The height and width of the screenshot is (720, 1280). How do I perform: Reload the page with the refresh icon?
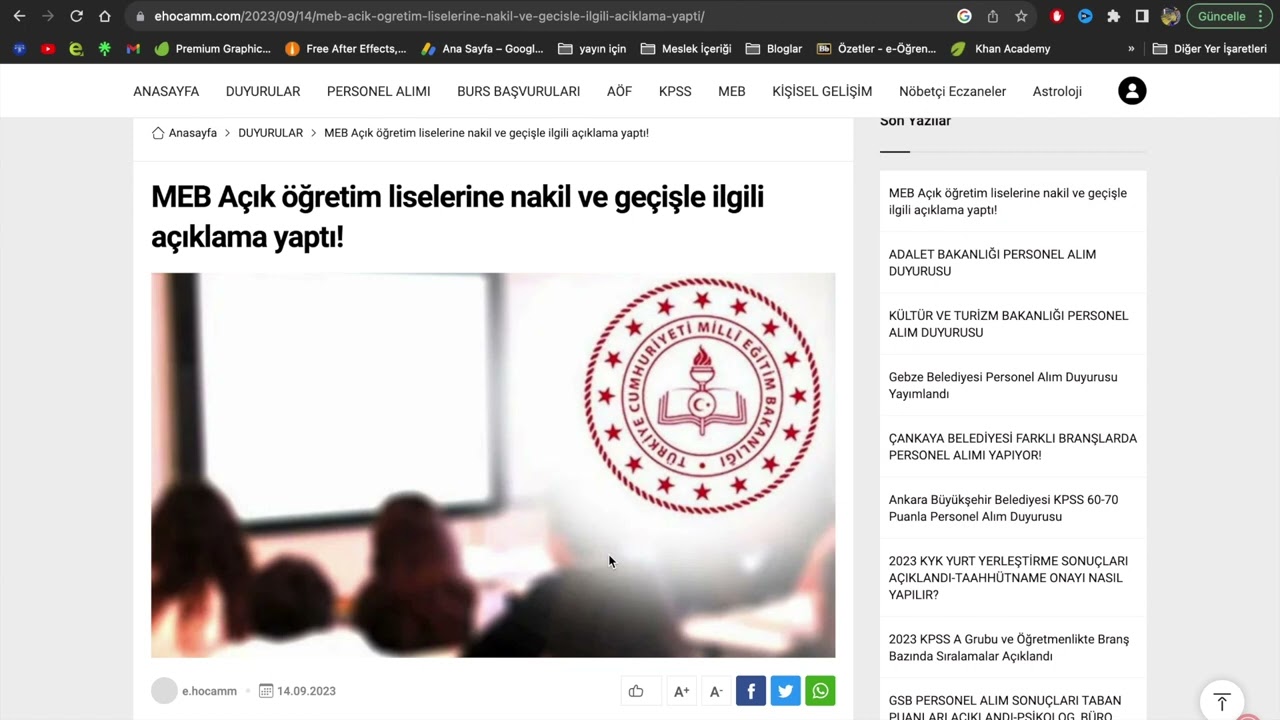pos(76,16)
